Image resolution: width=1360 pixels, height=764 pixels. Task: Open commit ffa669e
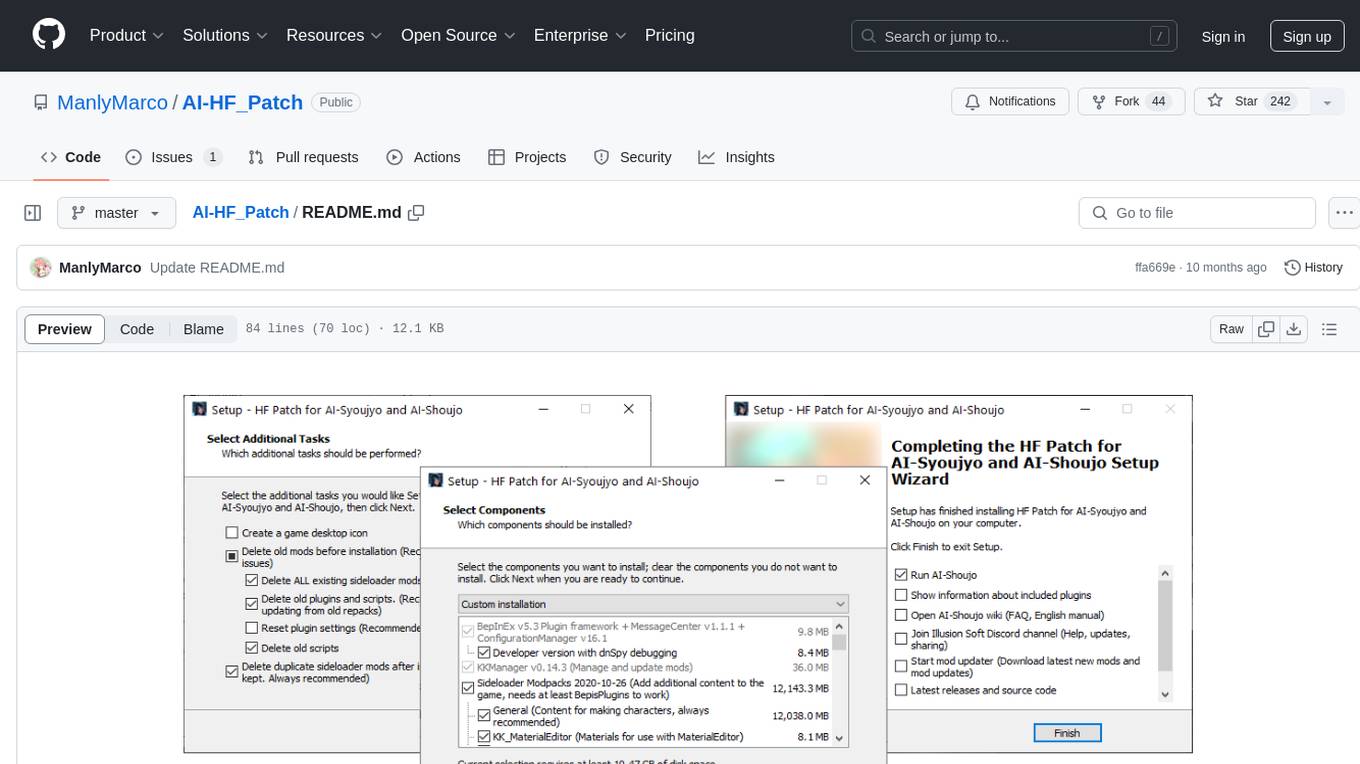click(x=1155, y=268)
